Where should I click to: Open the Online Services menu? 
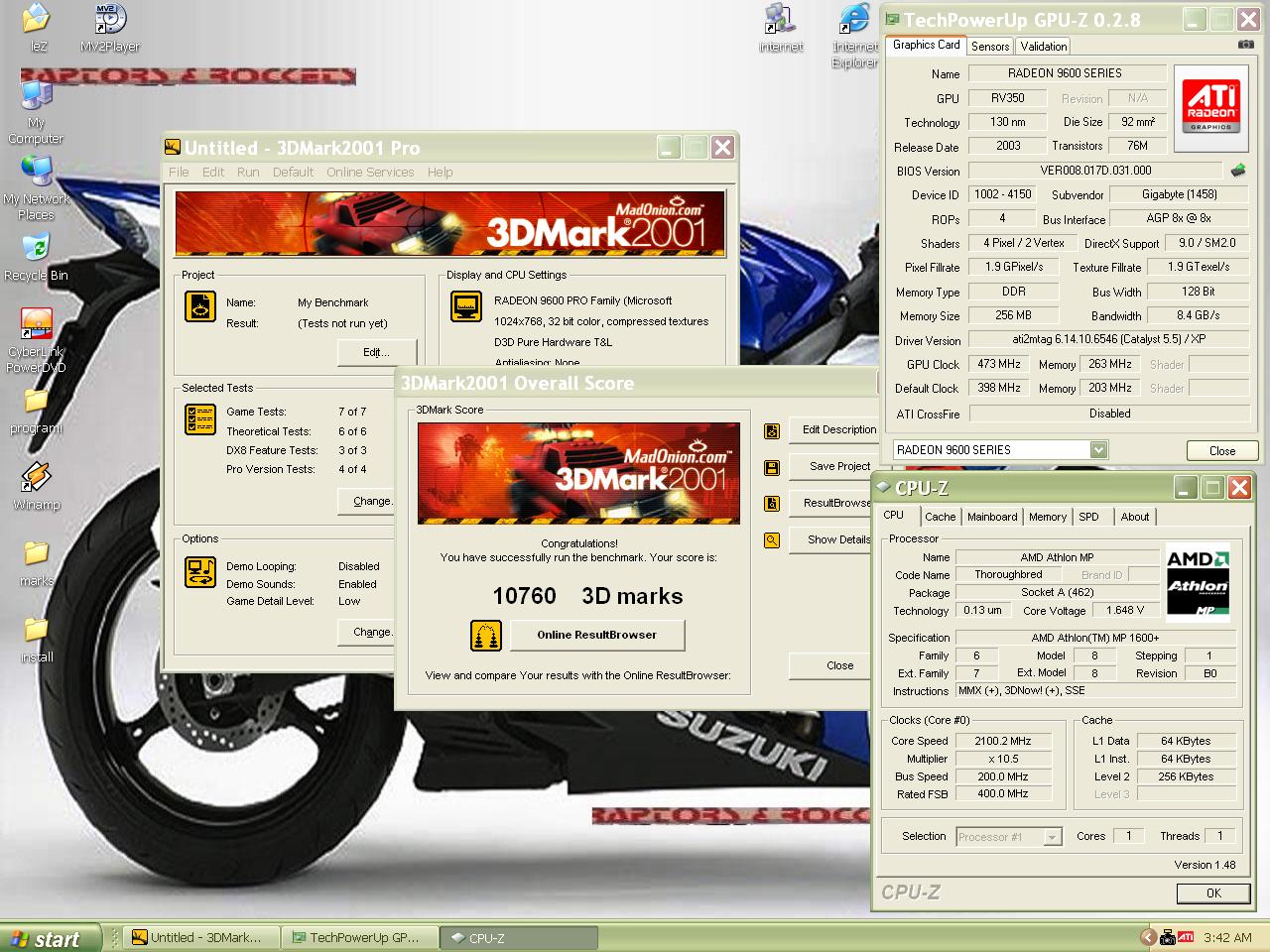point(370,172)
